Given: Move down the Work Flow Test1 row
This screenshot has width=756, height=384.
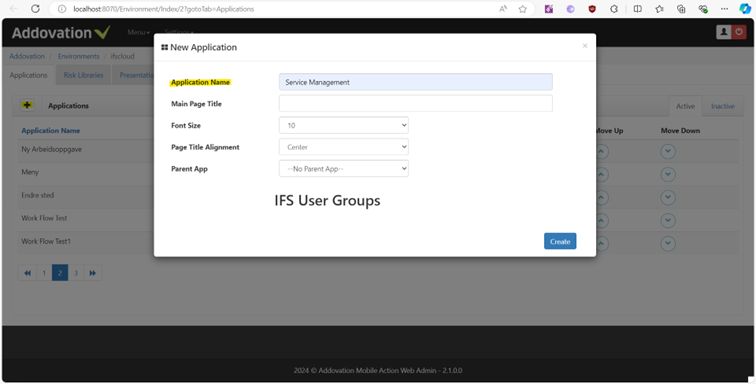Looking at the screenshot, I should (x=668, y=244).
